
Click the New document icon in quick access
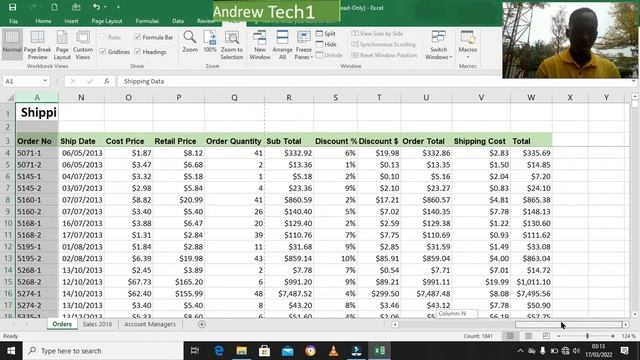click(54, 7)
